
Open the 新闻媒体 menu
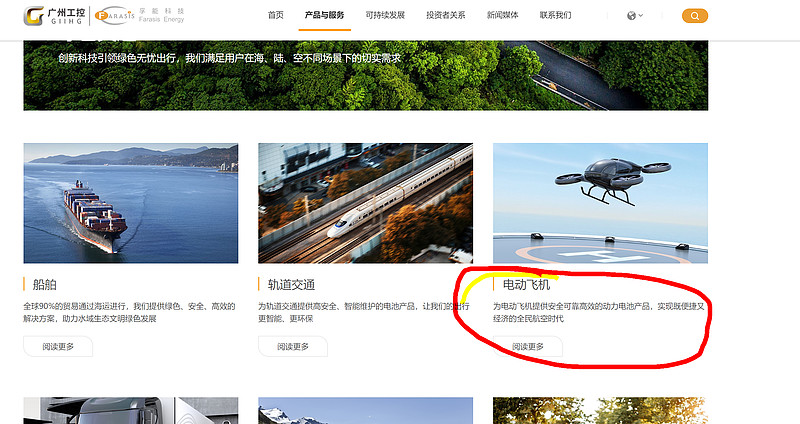(x=503, y=15)
